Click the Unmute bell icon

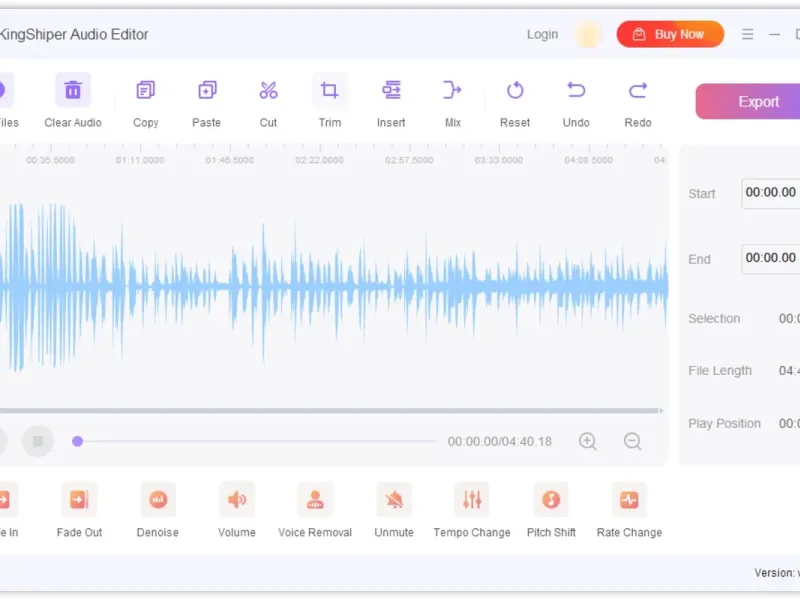[x=394, y=499]
